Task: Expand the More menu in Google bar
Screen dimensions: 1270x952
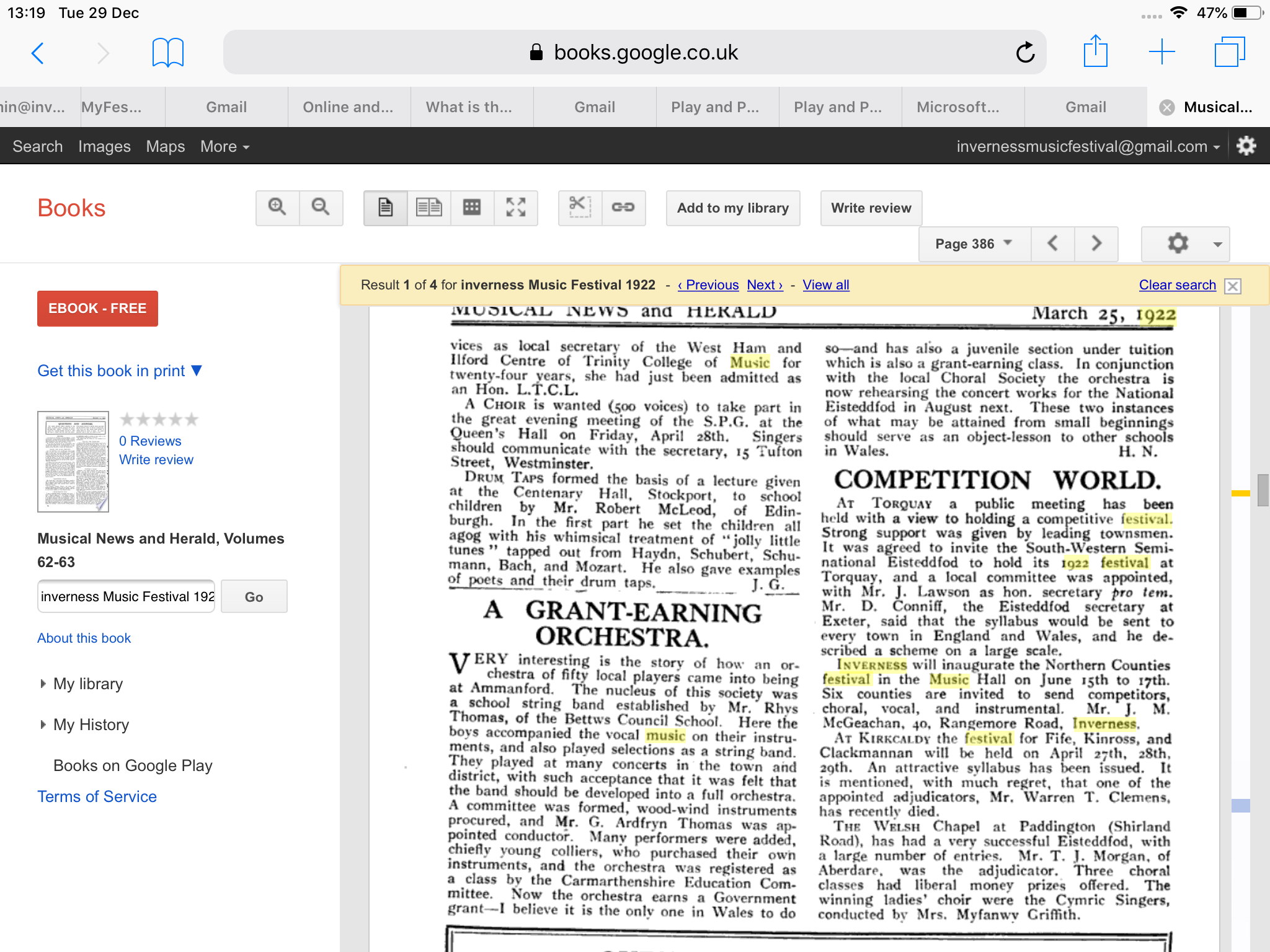Action: (224, 147)
